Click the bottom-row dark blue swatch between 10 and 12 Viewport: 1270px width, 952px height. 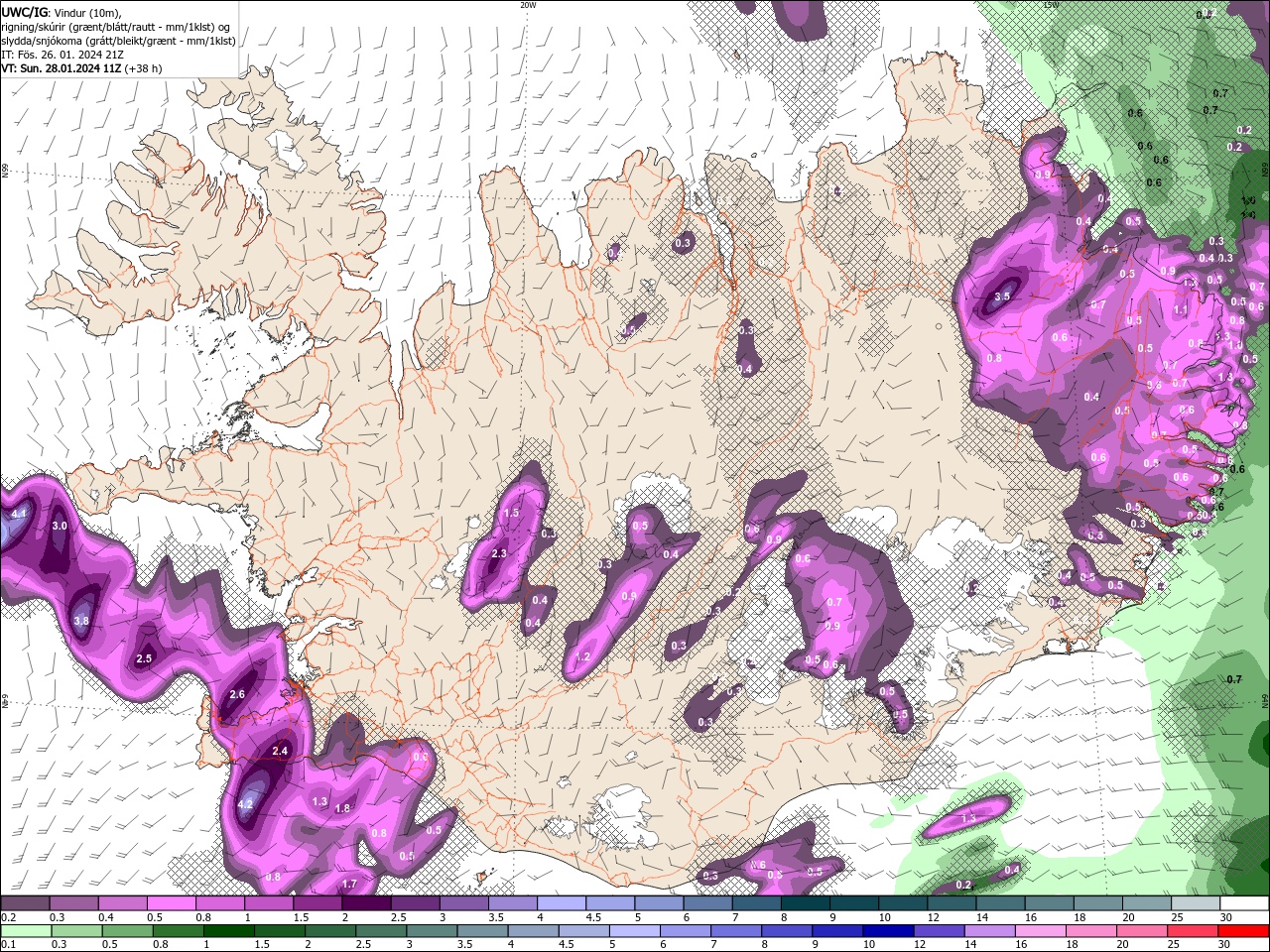click(x=887, y=931)
